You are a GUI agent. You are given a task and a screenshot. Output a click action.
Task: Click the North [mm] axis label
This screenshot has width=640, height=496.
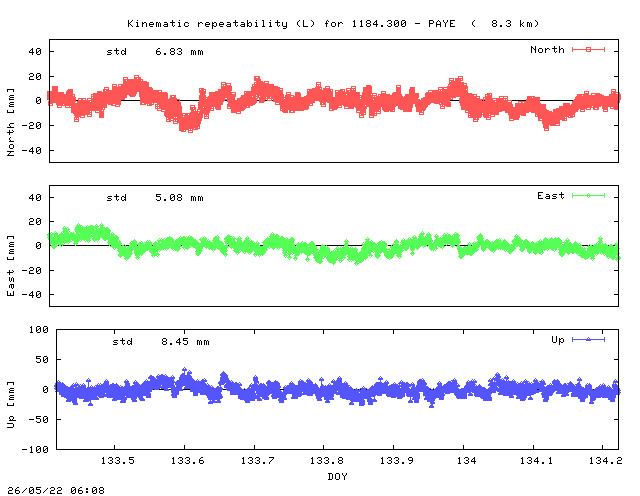point(11,122)
